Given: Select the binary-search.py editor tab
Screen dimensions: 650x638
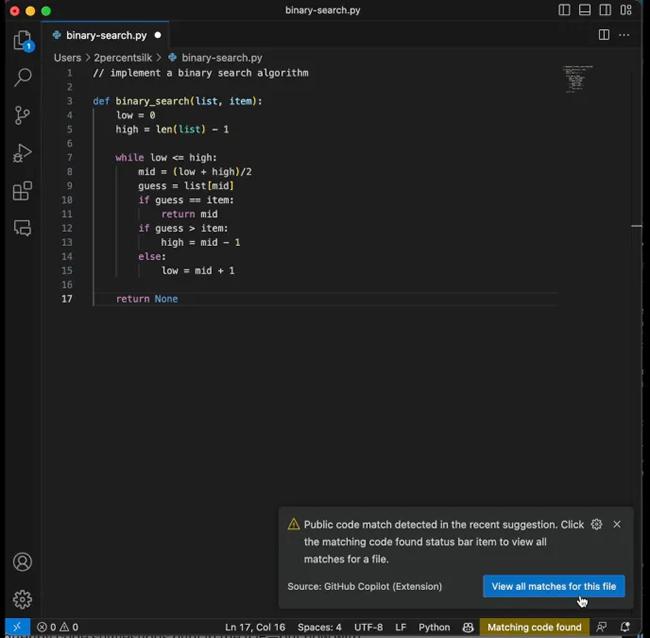Looking at the screenshot, I should 106,35.
